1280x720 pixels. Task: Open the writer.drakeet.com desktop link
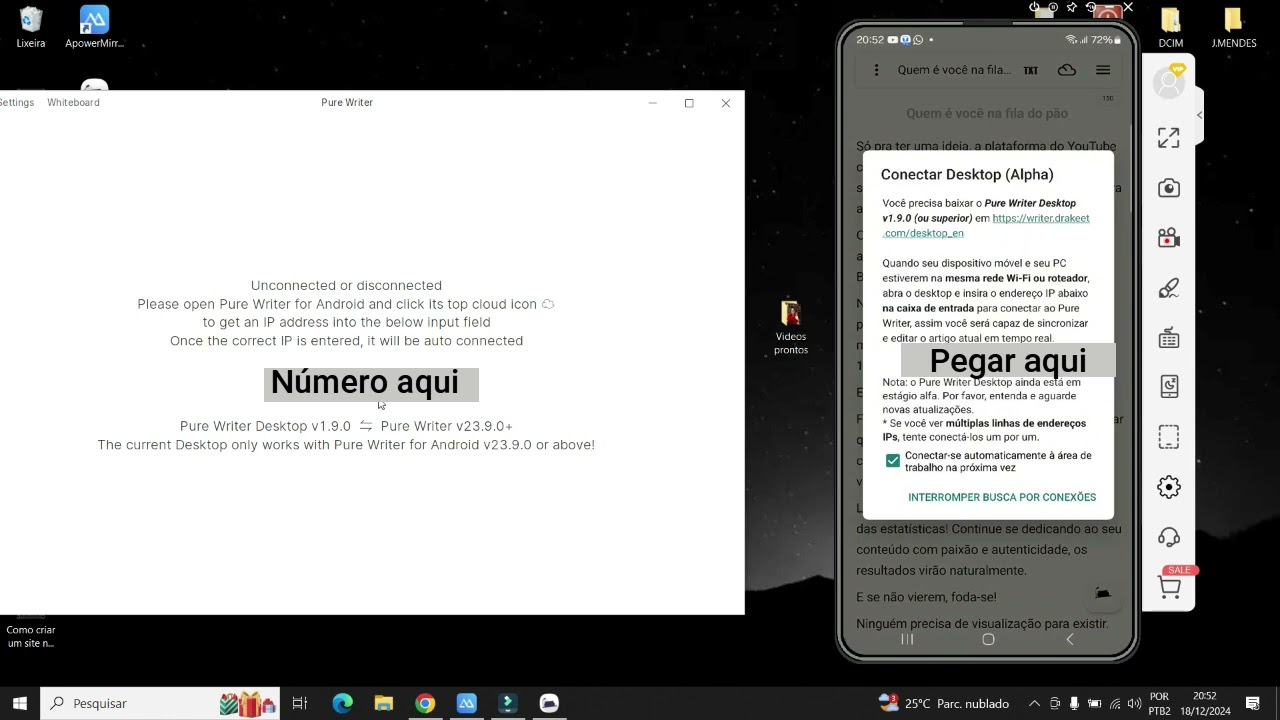[x=986, y=225]
